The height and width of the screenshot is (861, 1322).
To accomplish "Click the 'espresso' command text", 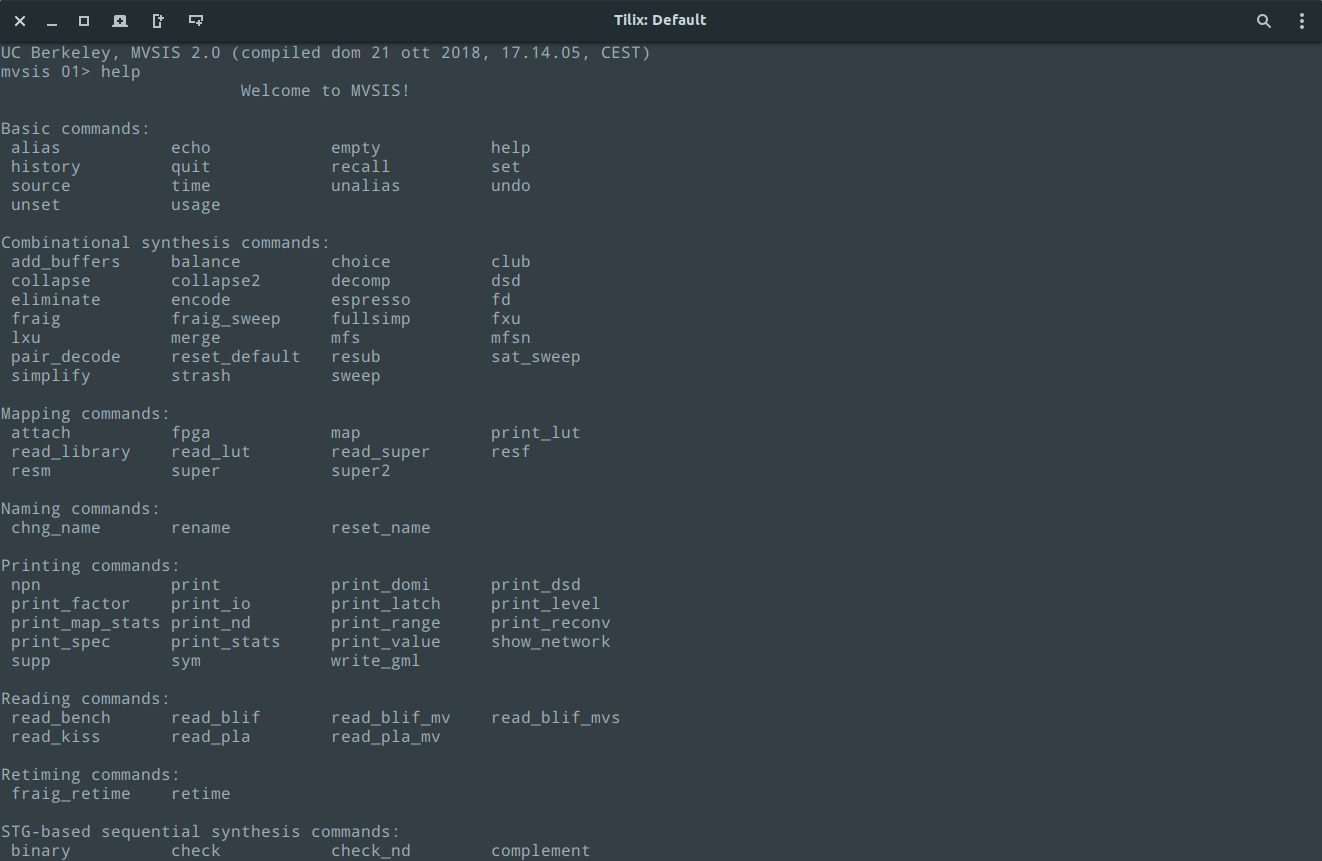I will pyautogui.click(x=371, y=300).
